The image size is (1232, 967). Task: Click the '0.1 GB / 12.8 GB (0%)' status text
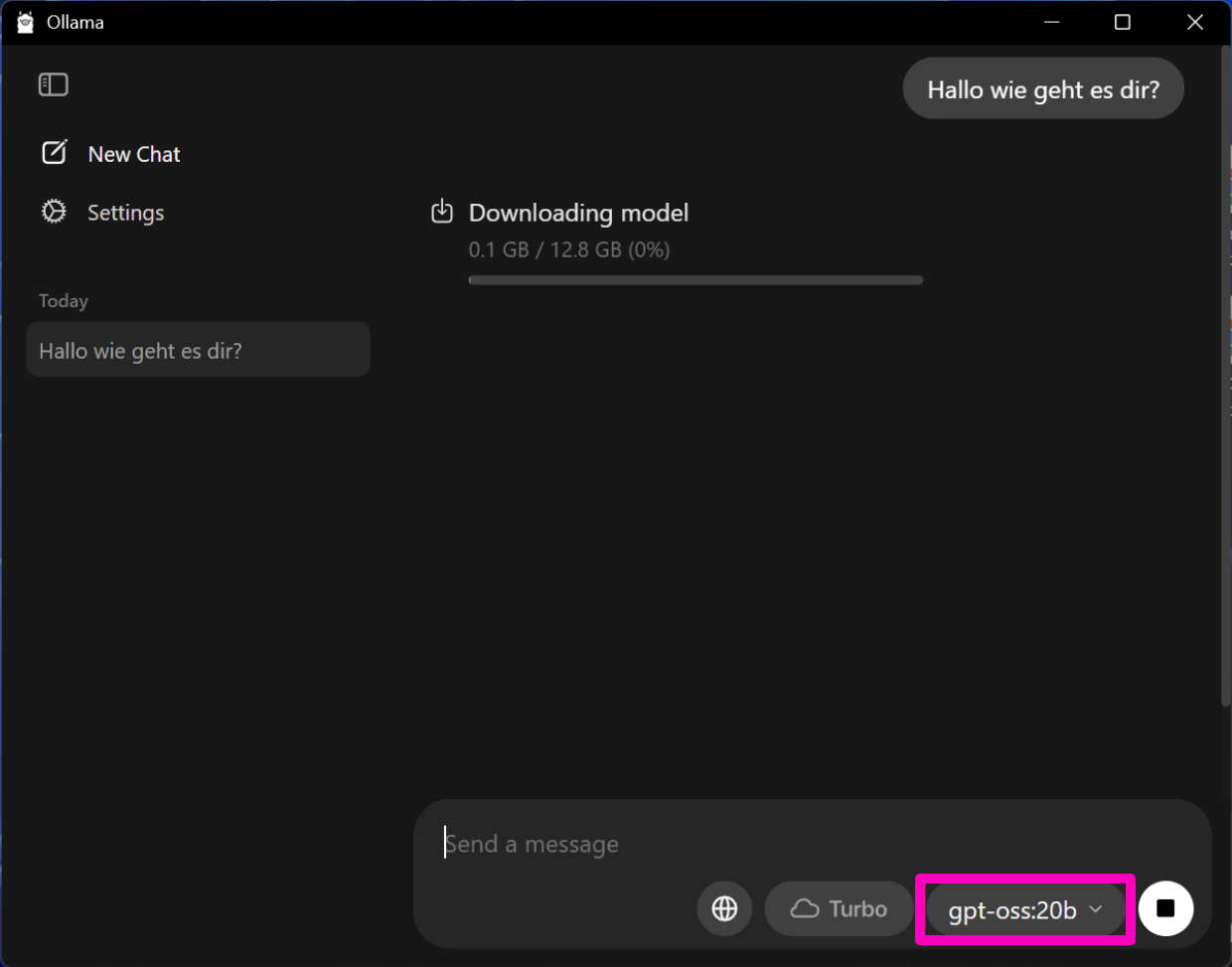(569, 249)
